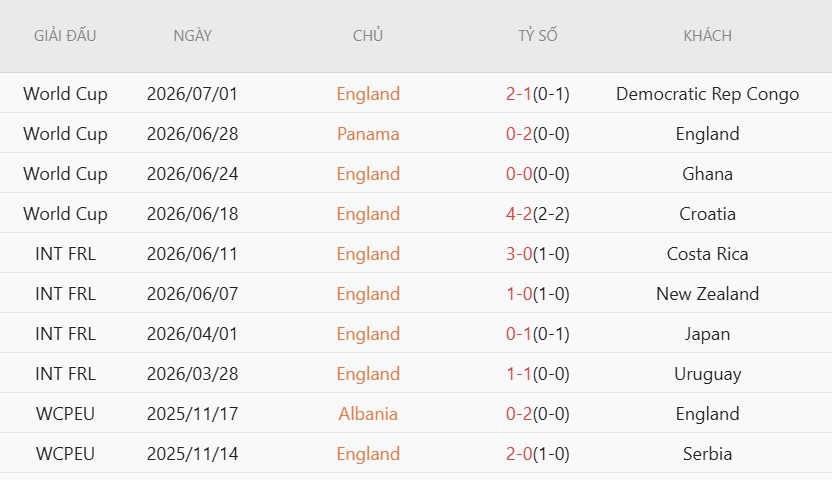Click New Zealand away team
Screen dimensions: 832x480
pyautogui.click(x=707, y=294)
